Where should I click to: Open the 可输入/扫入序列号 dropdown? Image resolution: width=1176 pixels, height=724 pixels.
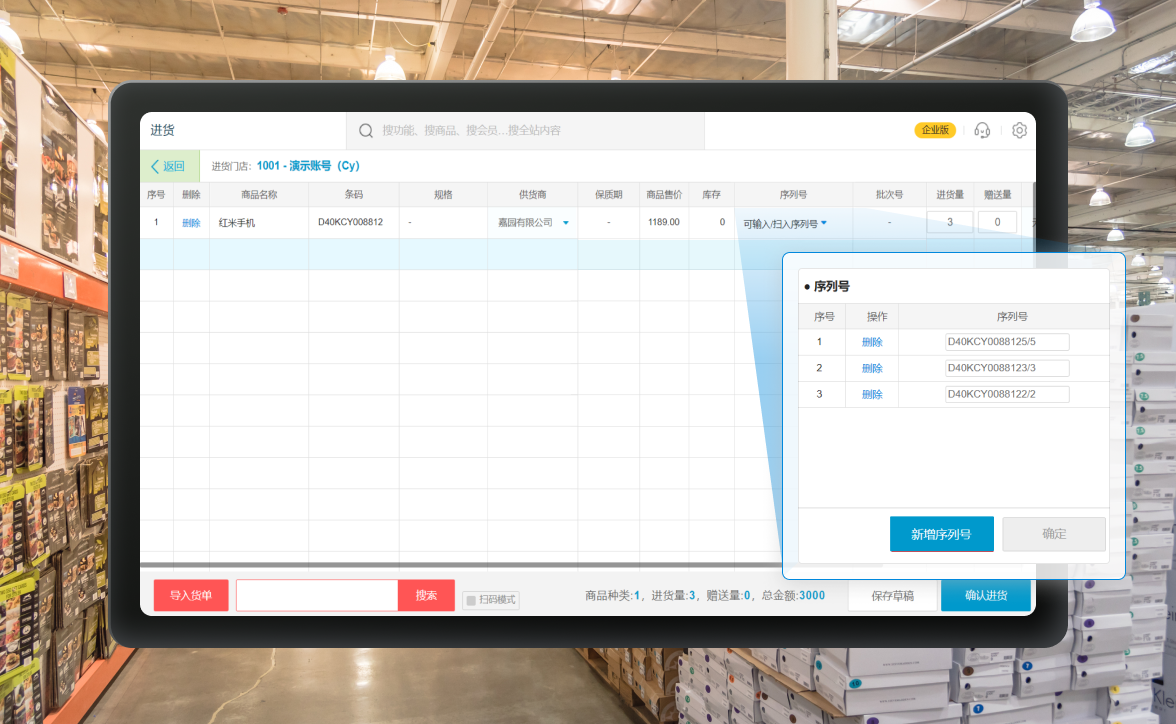[824, 224]
